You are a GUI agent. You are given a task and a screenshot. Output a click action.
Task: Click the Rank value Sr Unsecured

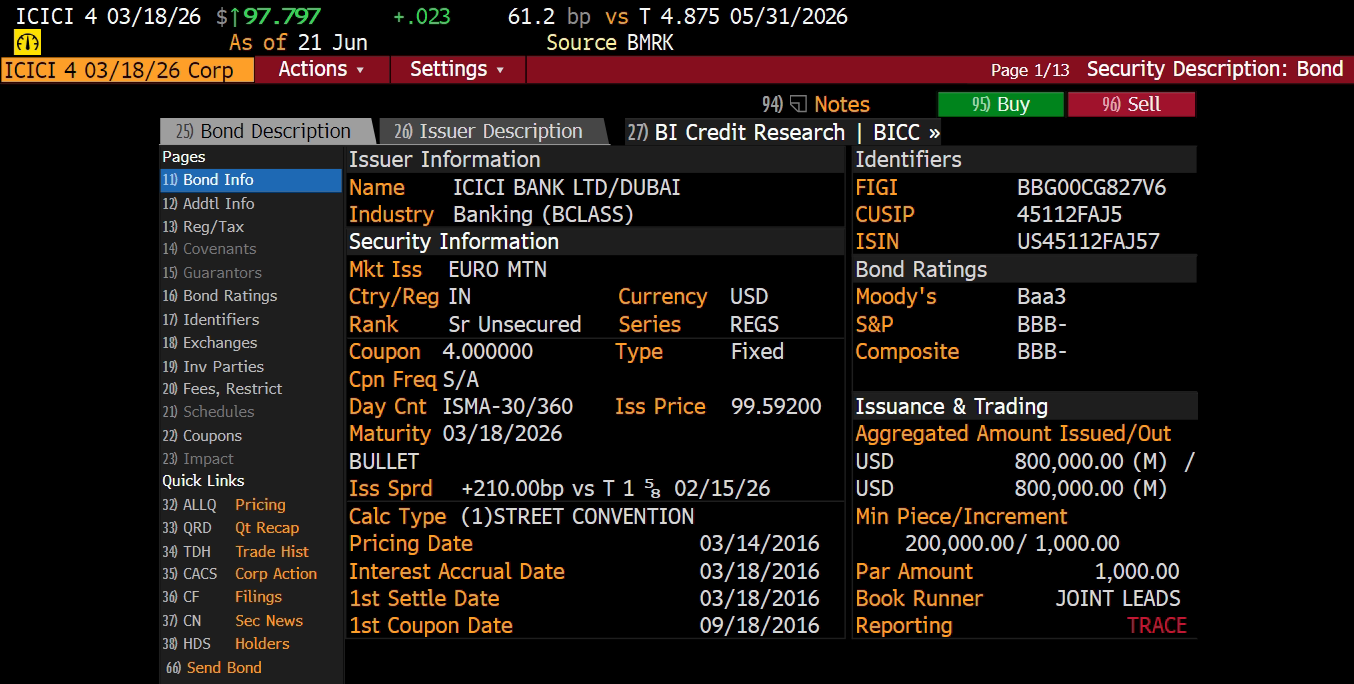click(x=515, y=325)
